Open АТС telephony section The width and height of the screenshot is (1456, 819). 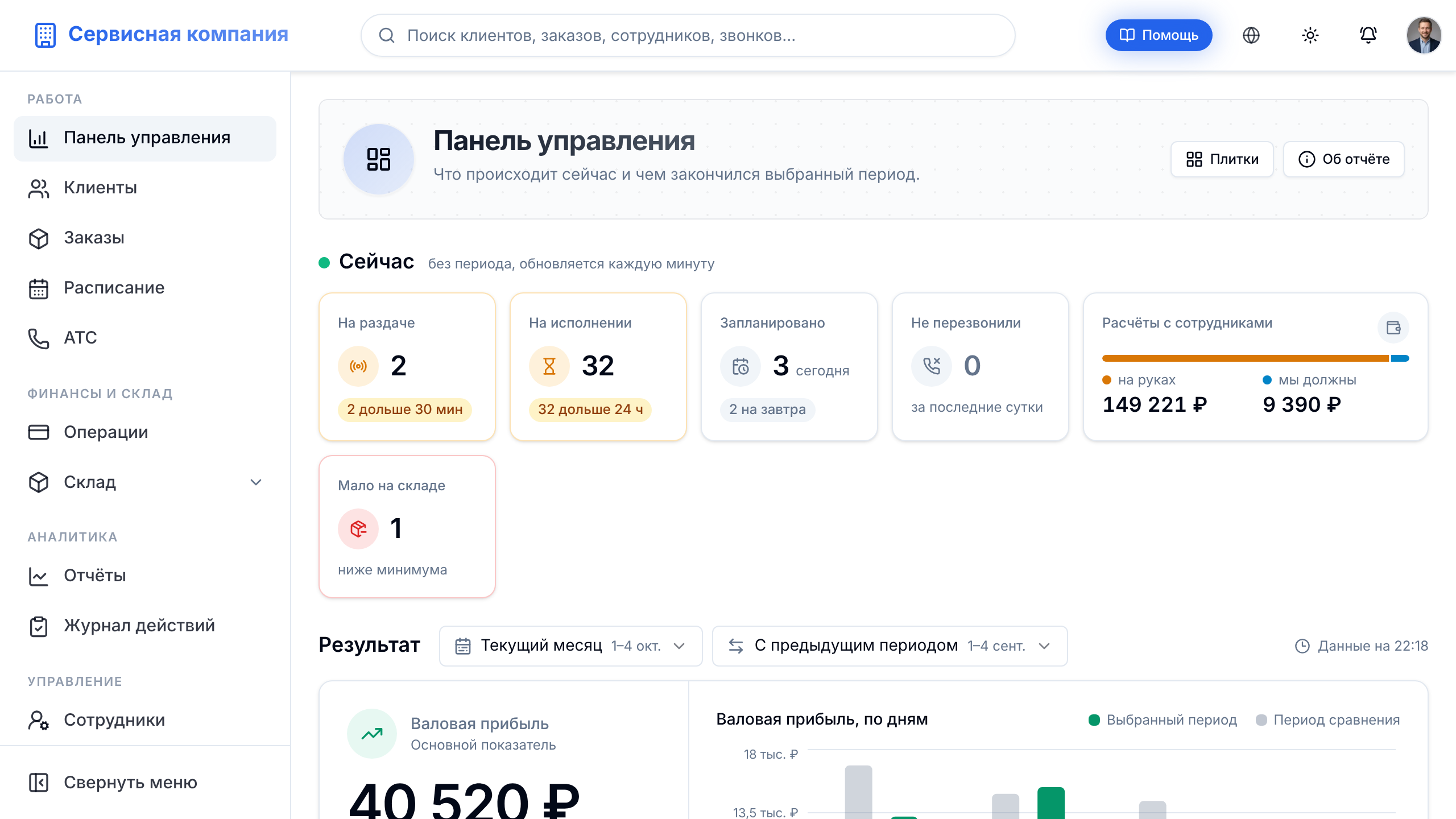(145, 338)
